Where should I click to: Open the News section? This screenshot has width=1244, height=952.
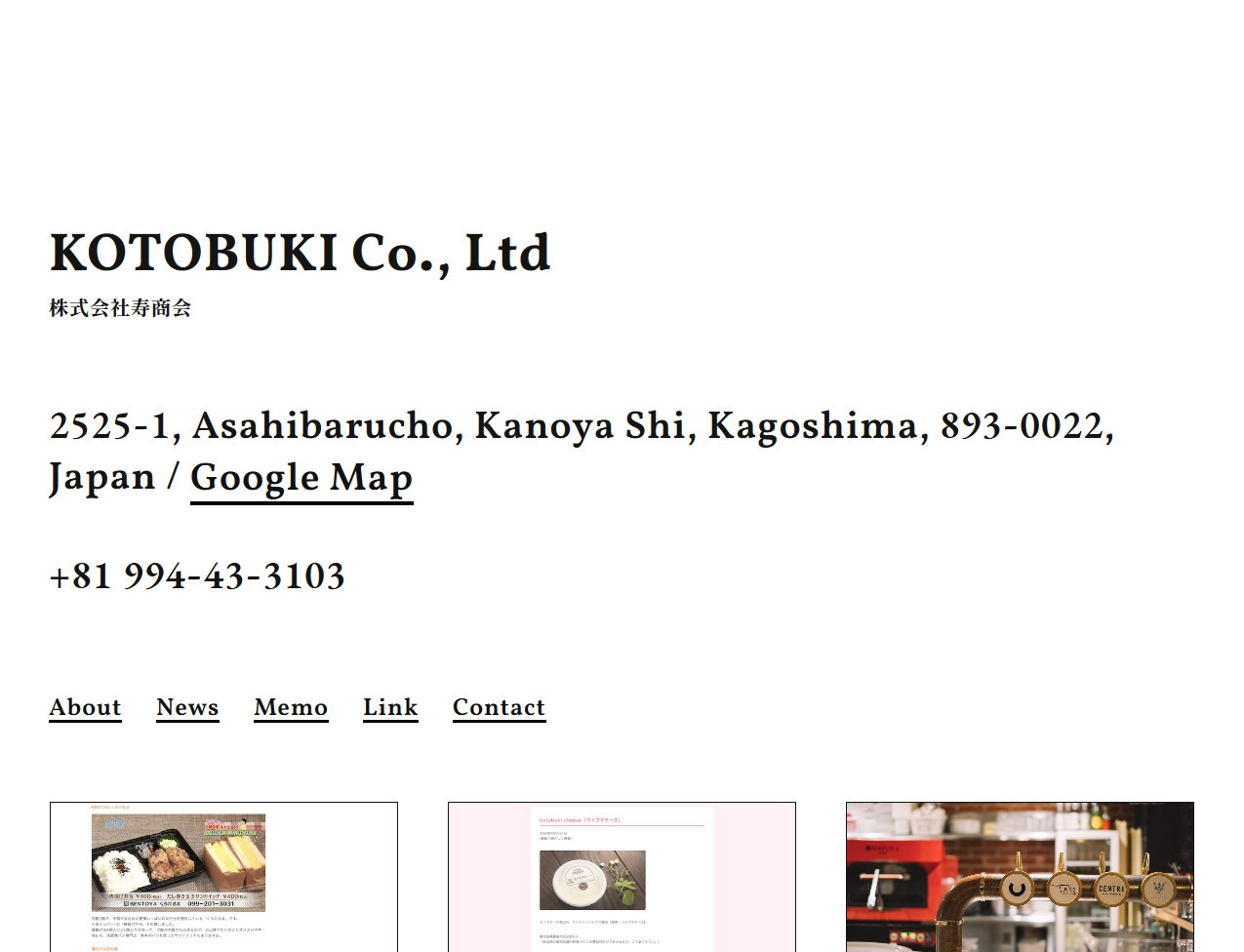[187, 708]
